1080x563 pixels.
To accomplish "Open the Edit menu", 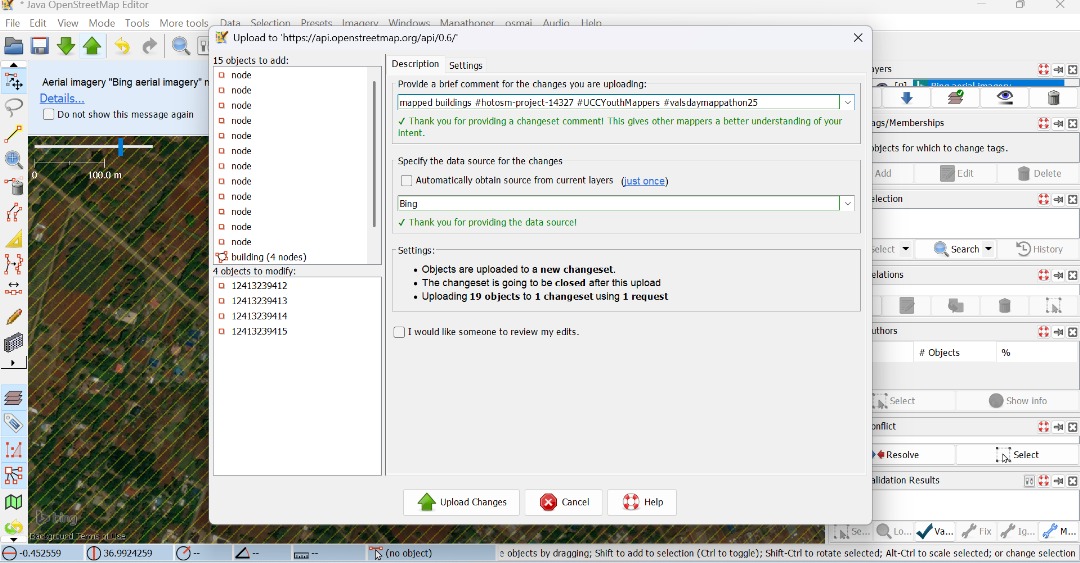I will click(38, 23).
